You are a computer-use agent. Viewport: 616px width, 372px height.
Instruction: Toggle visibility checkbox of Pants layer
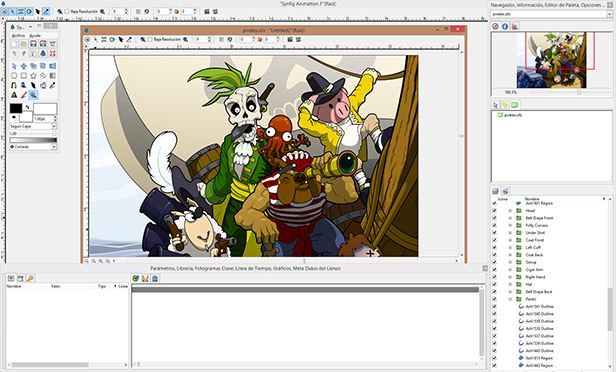[494, 299]
